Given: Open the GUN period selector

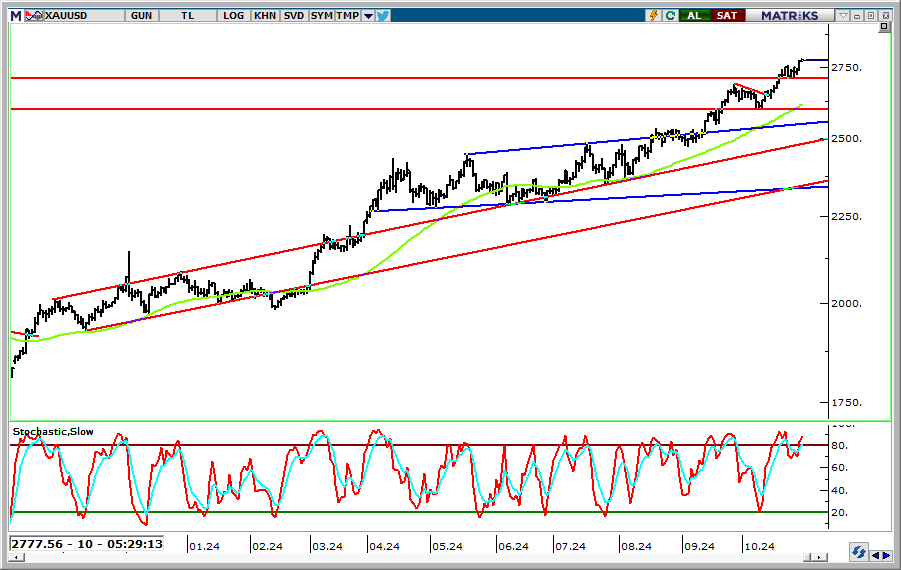Looking at the screenshot, I should click(141, 15).
